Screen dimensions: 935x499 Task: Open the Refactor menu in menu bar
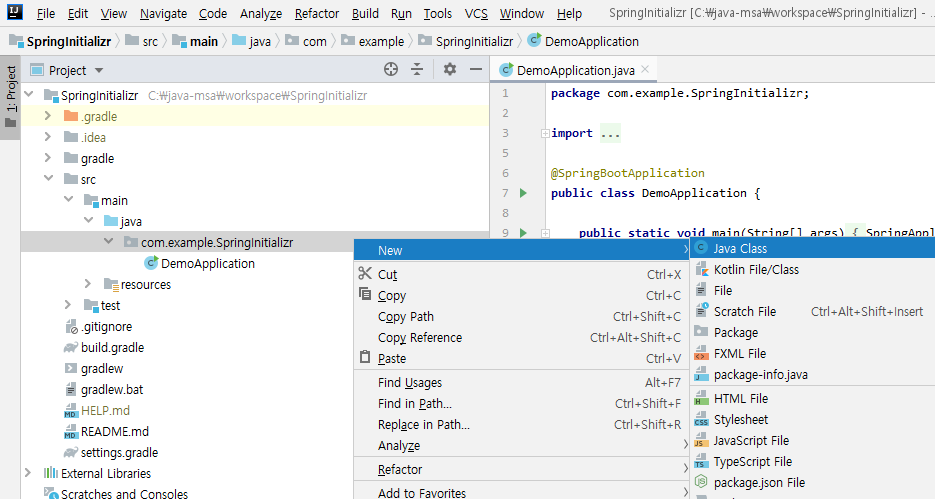(x=317, y=13)
